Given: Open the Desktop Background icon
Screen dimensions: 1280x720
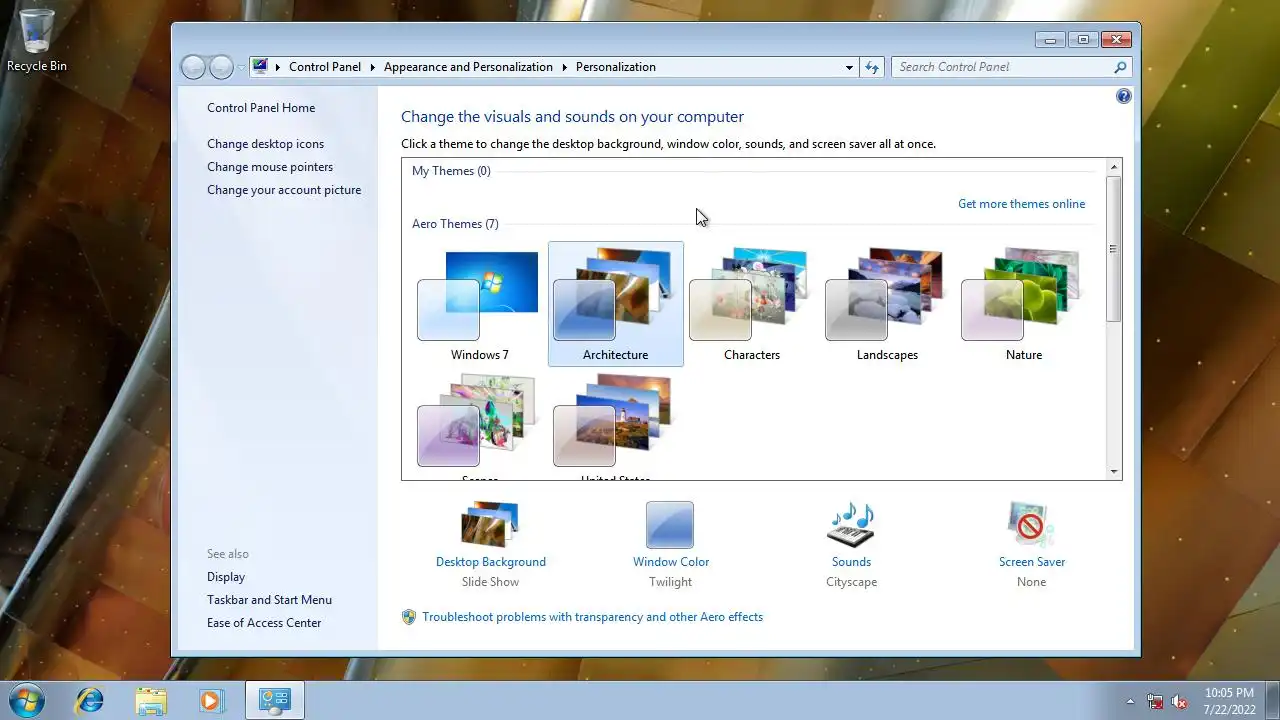Looking at the screenshot, I should click(490, 524).
